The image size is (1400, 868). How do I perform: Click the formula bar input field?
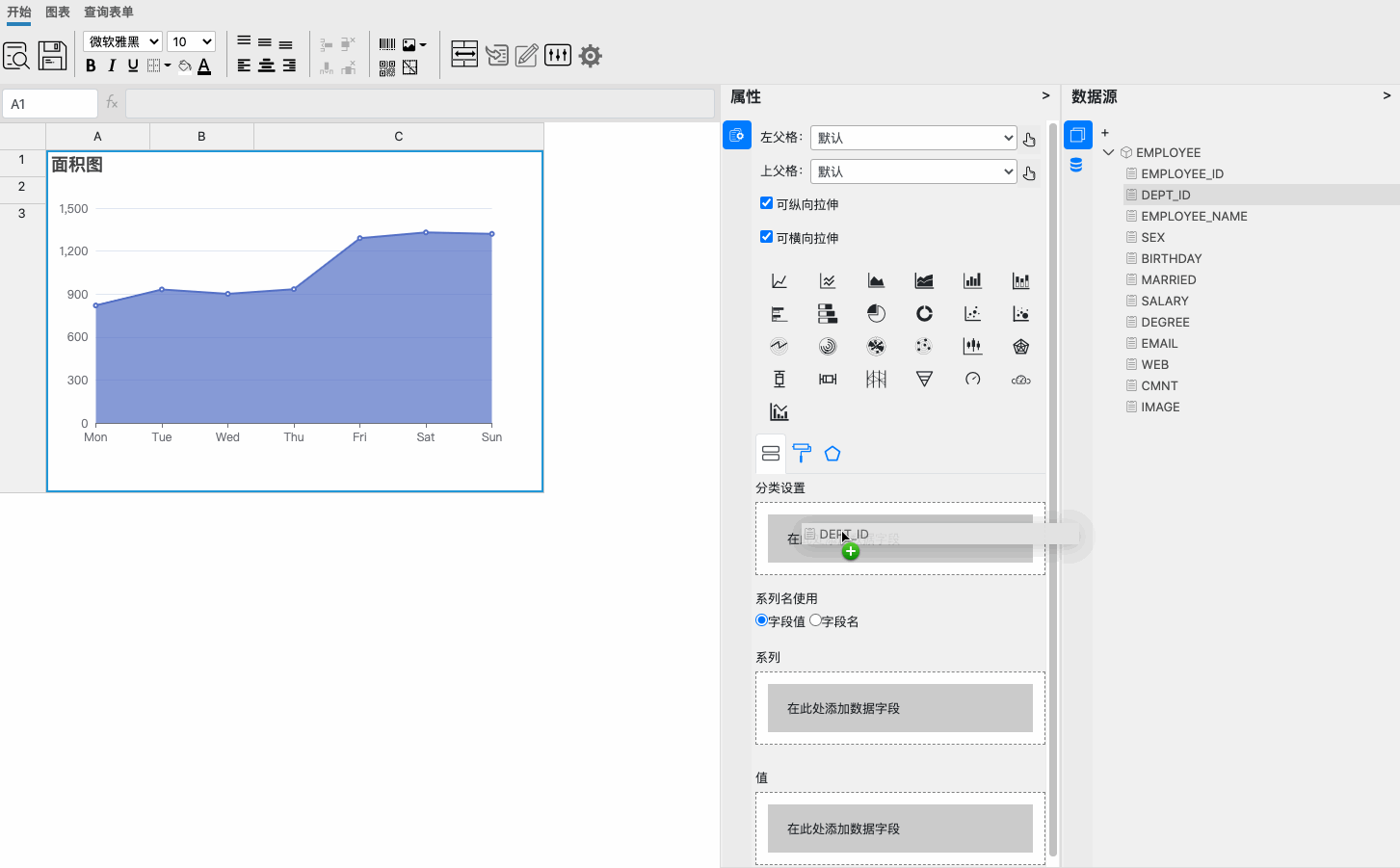coord(420,103)
